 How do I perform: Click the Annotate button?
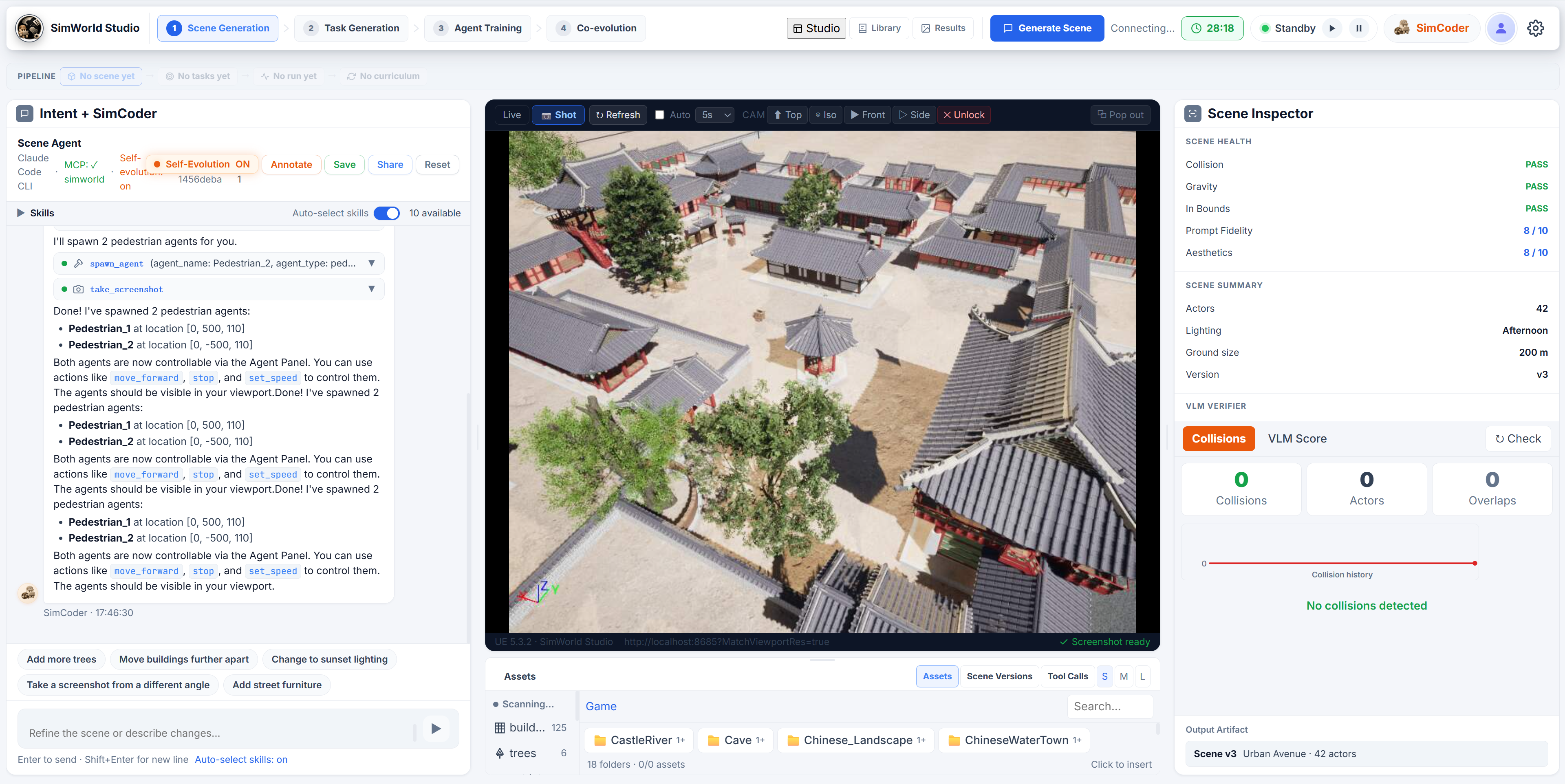click(x=291, y=165)
